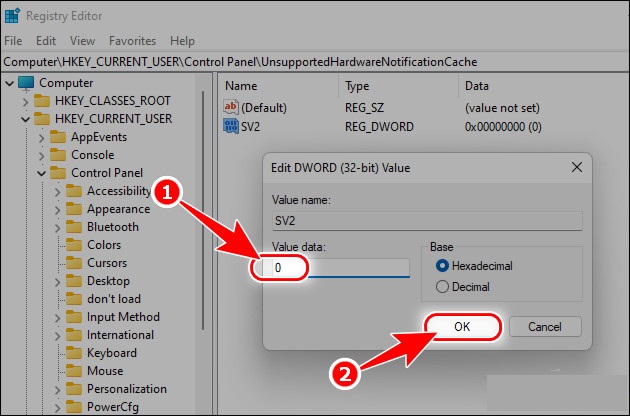Click the tree pane vertical scrollbar
The image size is (630, 416).
pos(203,209)
